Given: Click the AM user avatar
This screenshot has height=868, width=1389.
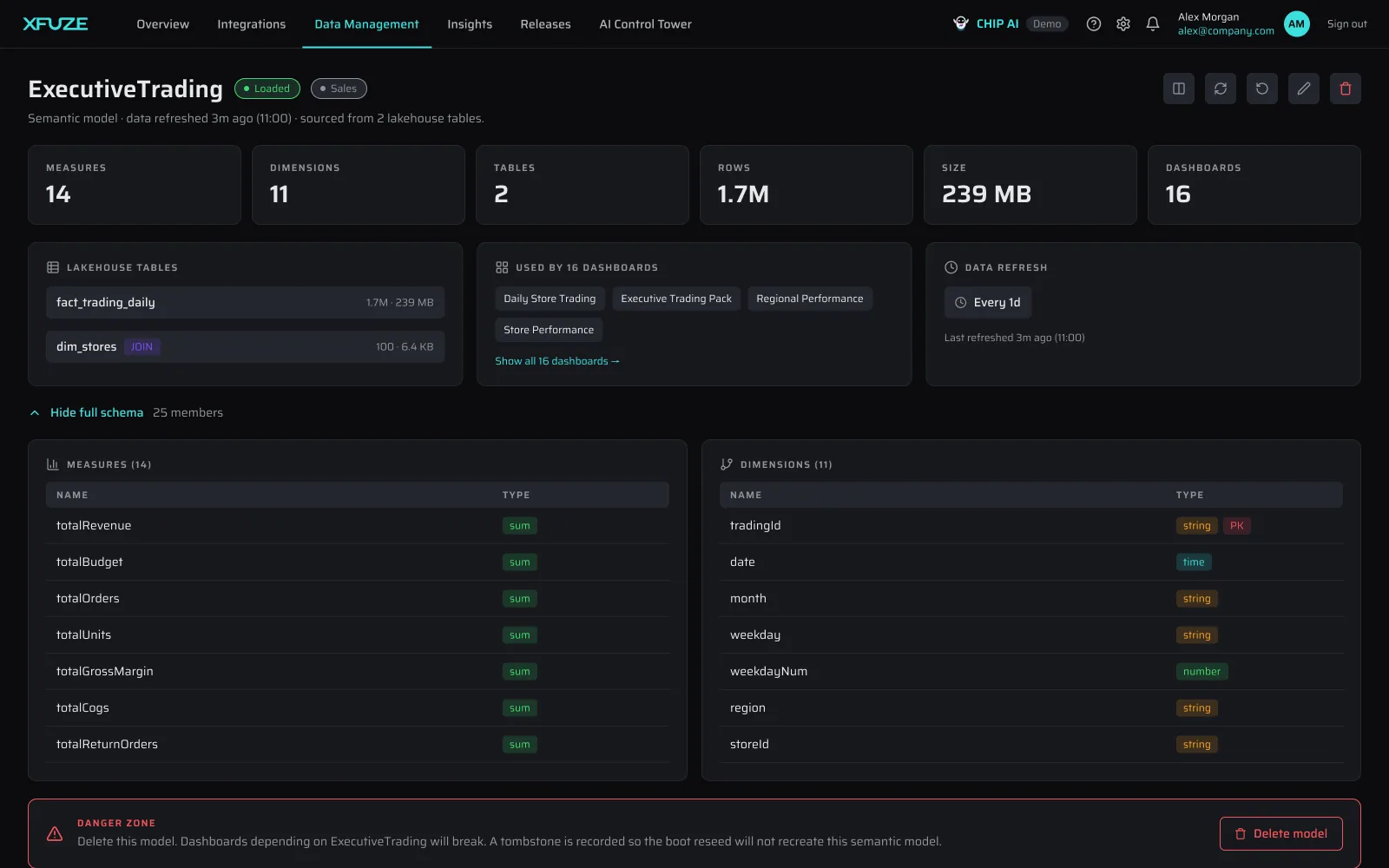Looking at the screenshot, I should [1297, 24].
